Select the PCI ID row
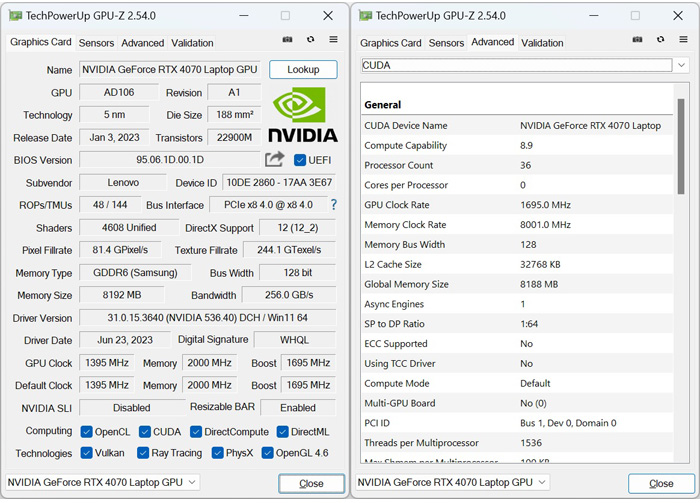 tap(518, 423)
